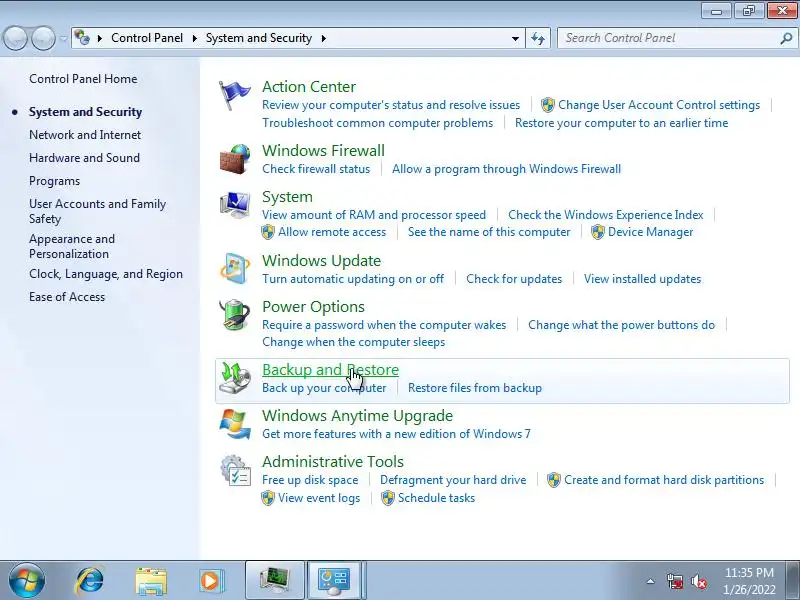Click the Power Options battery icon

tap(235, 314)
